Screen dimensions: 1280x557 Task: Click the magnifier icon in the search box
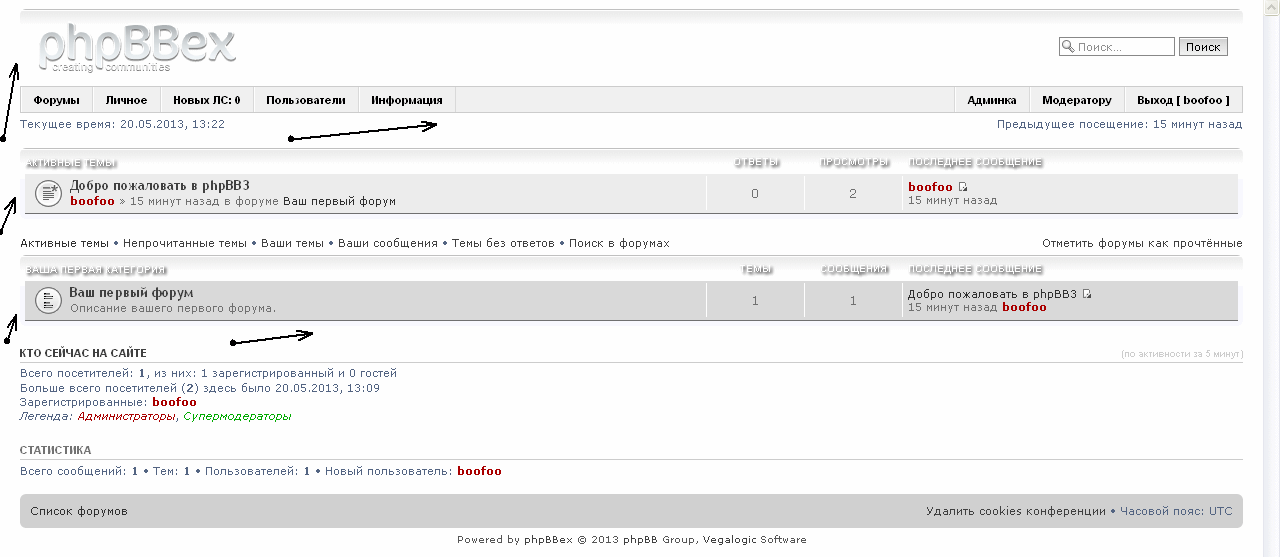(x=1068, y=46)
